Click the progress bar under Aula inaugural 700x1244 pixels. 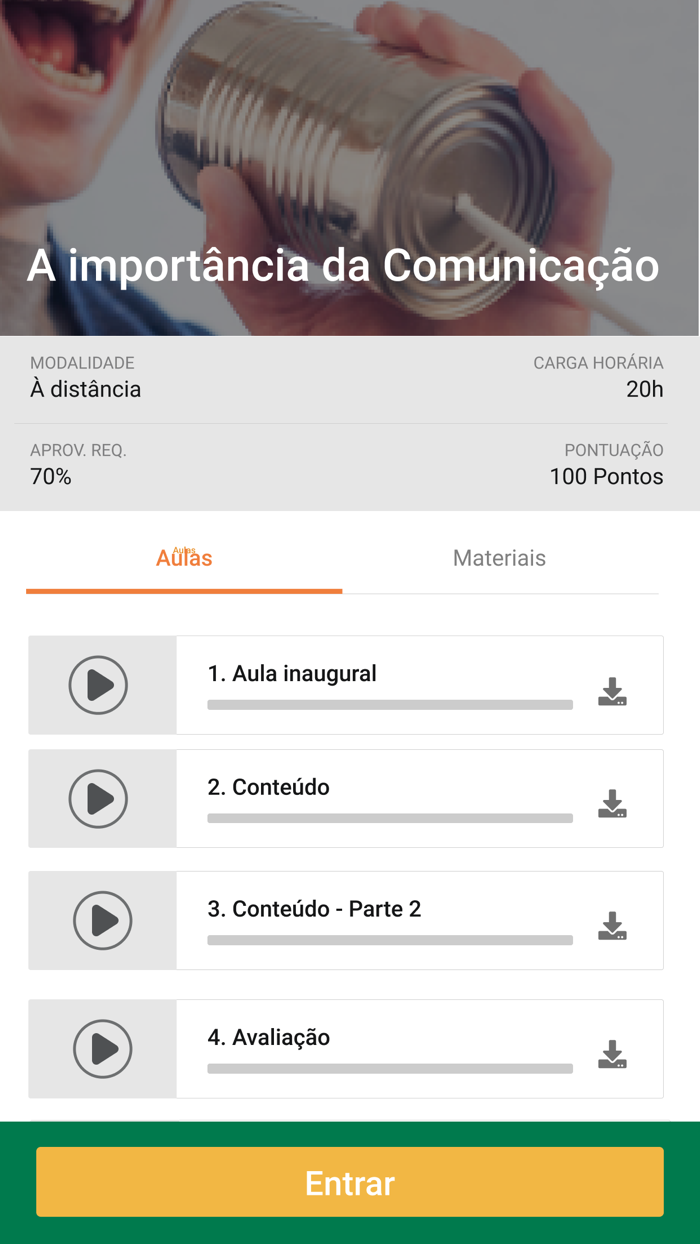pyautogui.click(x=389, y=705)
